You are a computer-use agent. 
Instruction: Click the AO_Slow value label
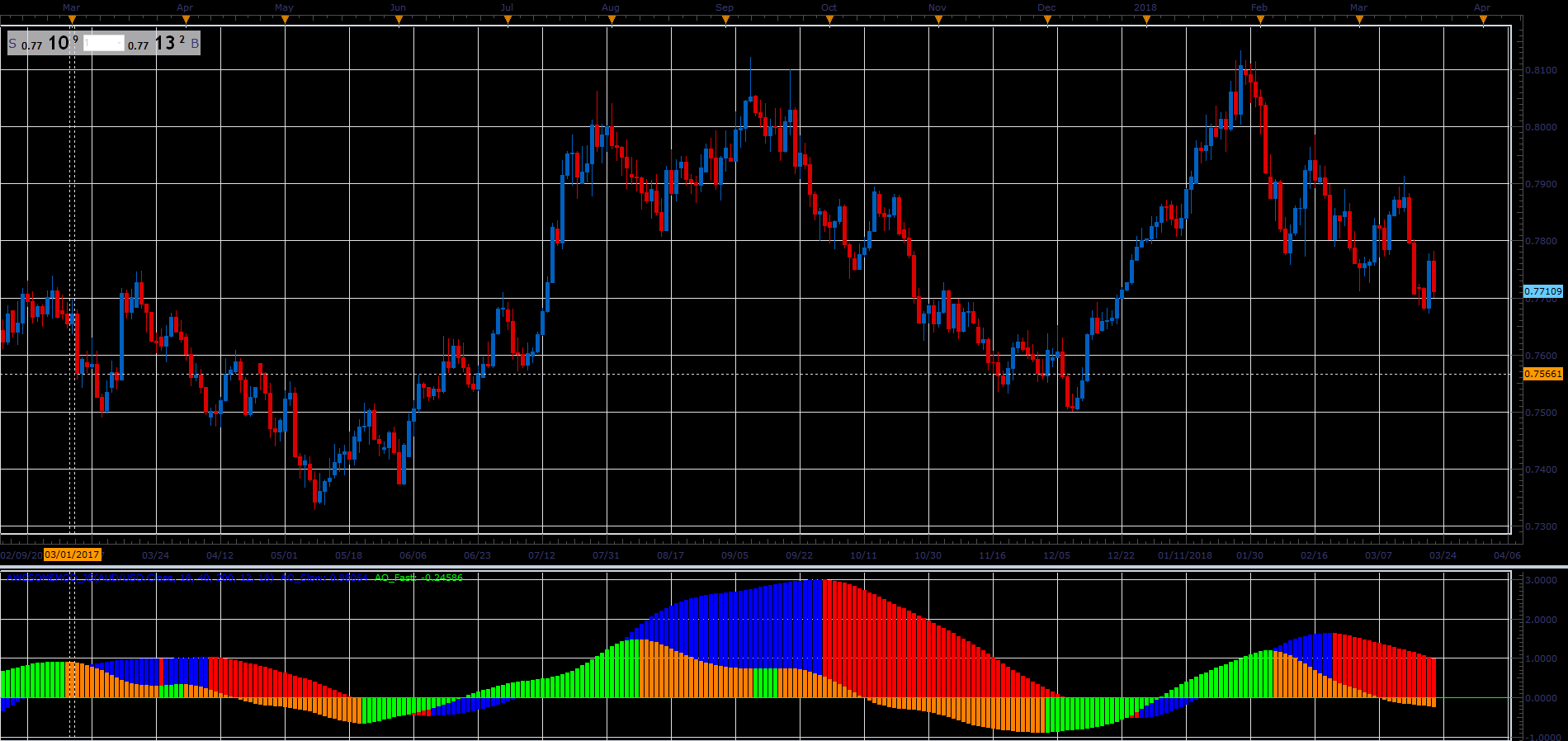coord(325,578)
